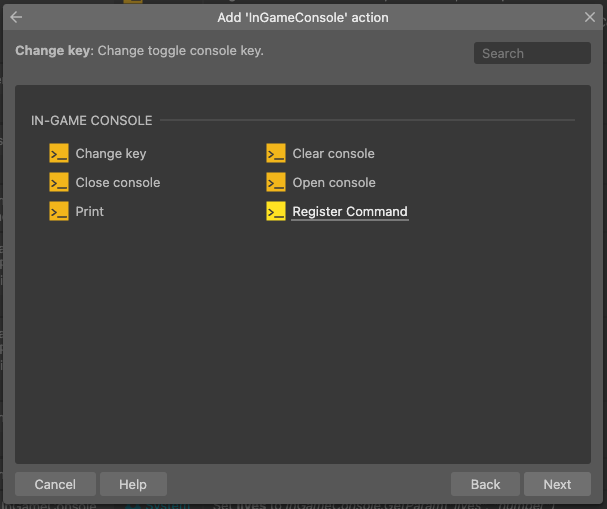Click the back arrow in the title bar
Screen dimensions: 607x509
(x=16, y=17)
